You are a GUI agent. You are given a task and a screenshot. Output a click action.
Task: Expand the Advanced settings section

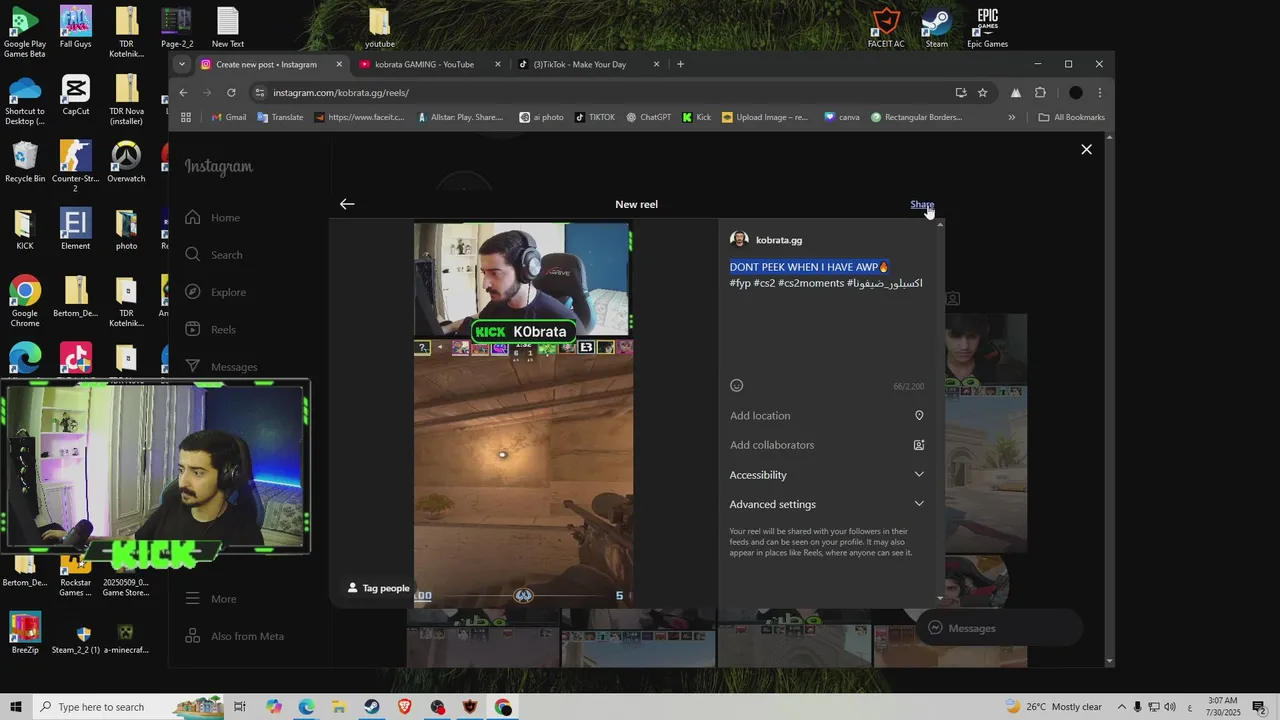click(826, 504)
